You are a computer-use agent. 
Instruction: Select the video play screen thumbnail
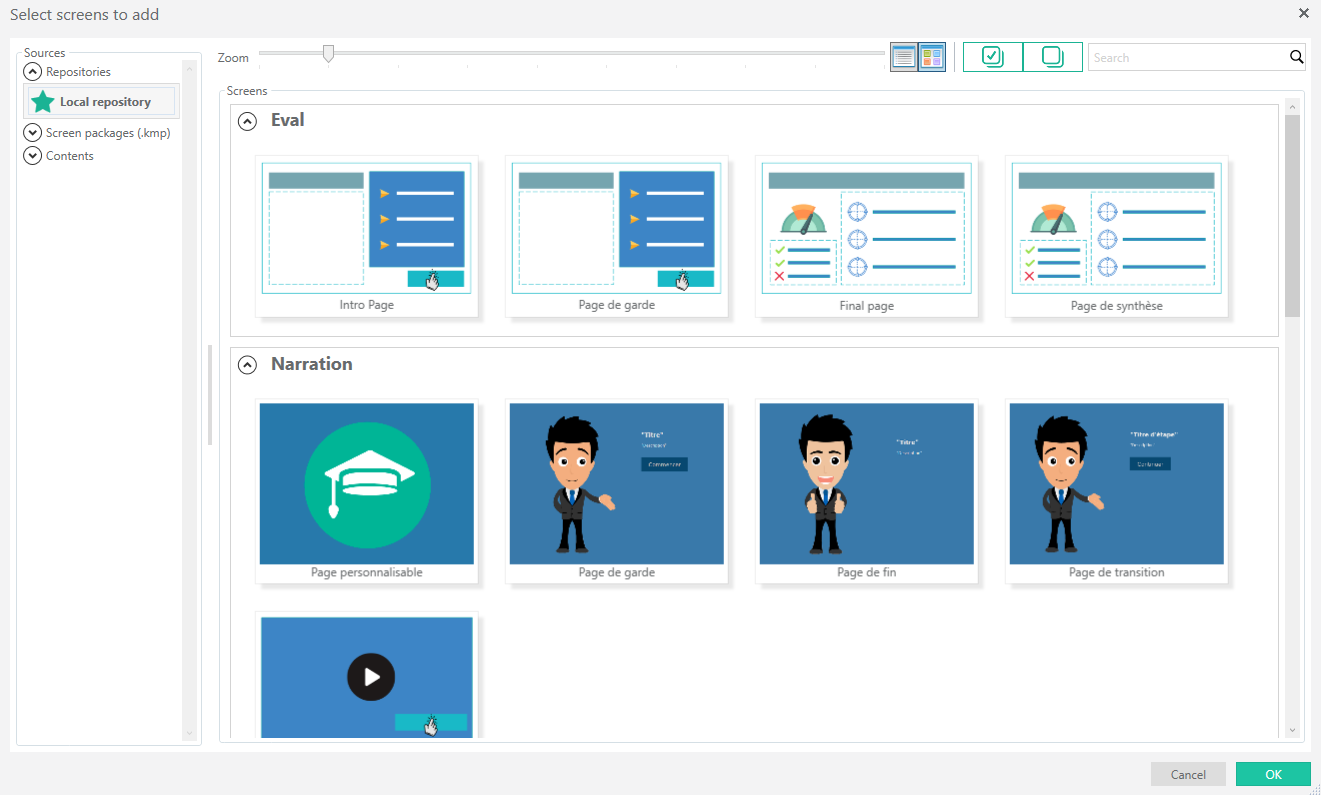pos(366,677)
